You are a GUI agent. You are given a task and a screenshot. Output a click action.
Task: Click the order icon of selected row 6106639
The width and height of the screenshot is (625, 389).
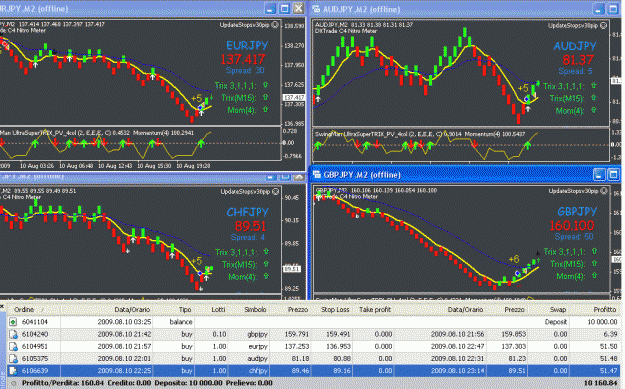click(14, 371)
